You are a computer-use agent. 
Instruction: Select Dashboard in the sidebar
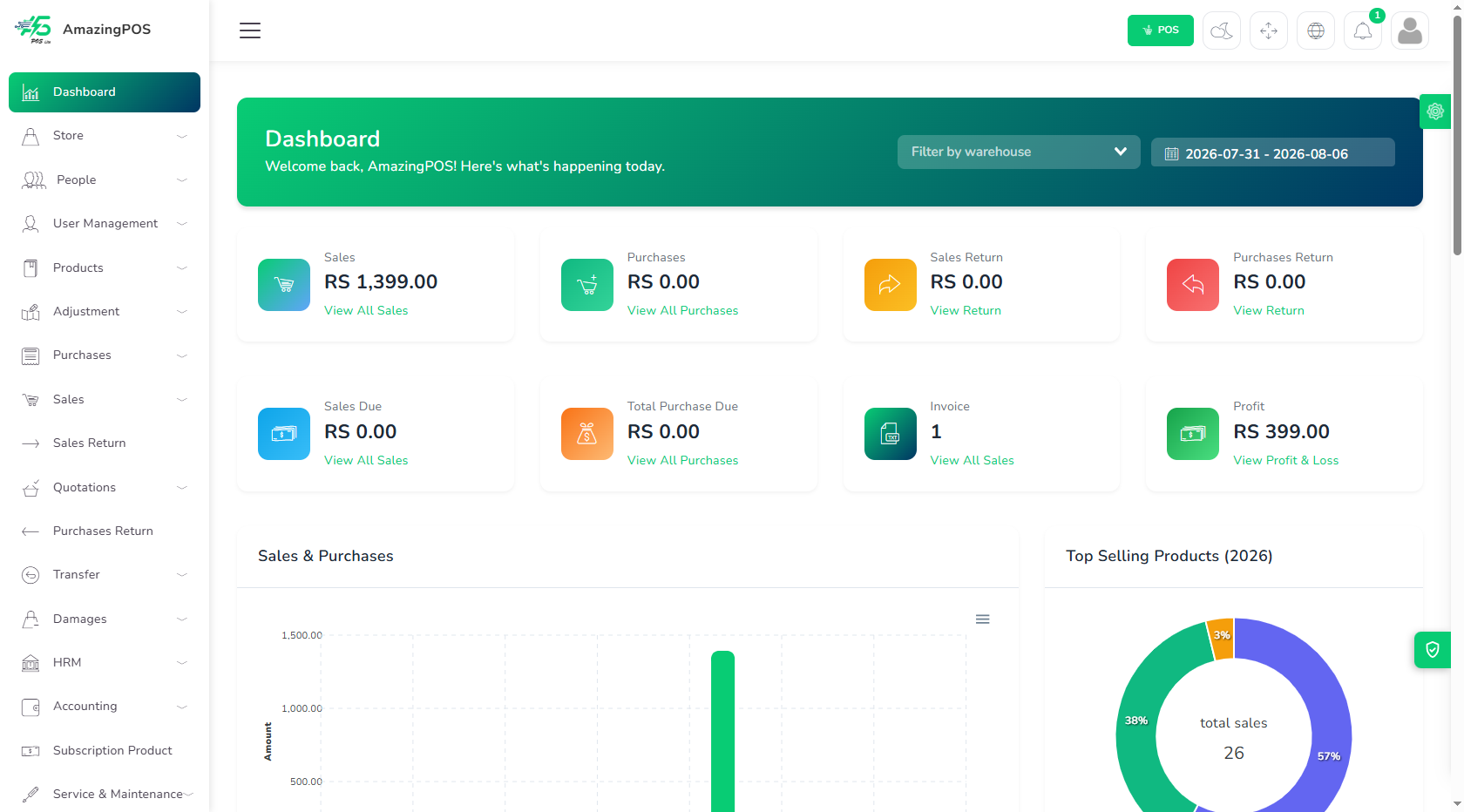point(105,92)
